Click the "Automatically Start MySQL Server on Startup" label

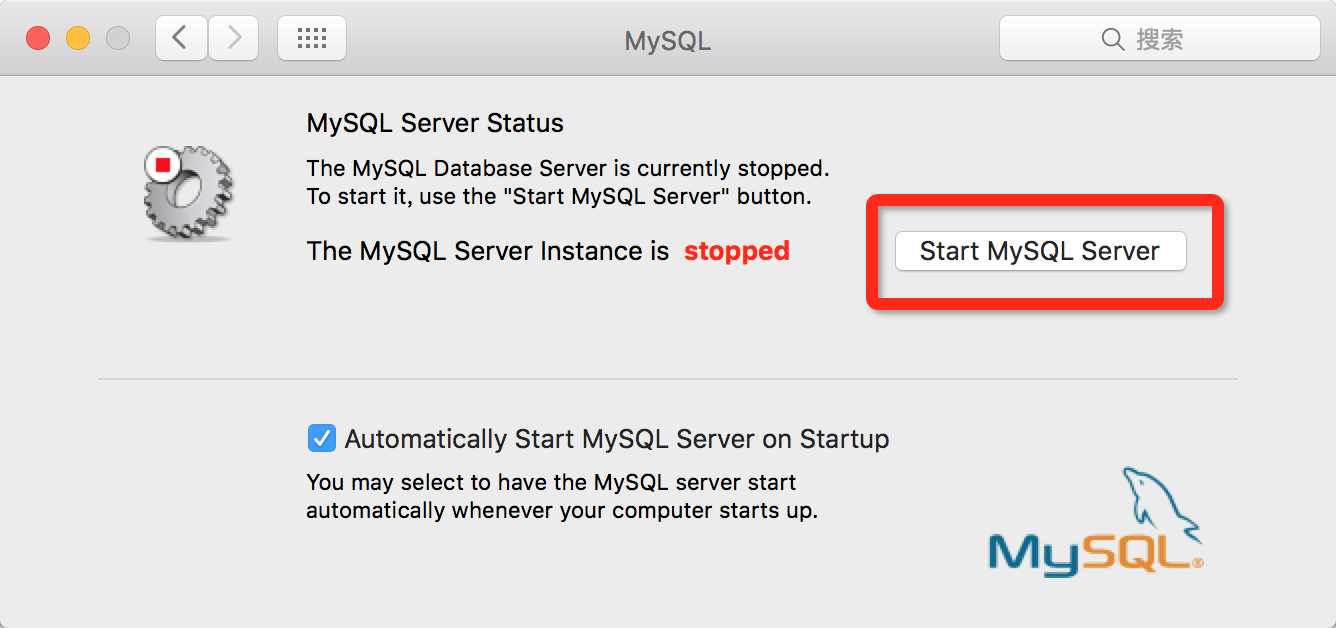pos(617,439)
